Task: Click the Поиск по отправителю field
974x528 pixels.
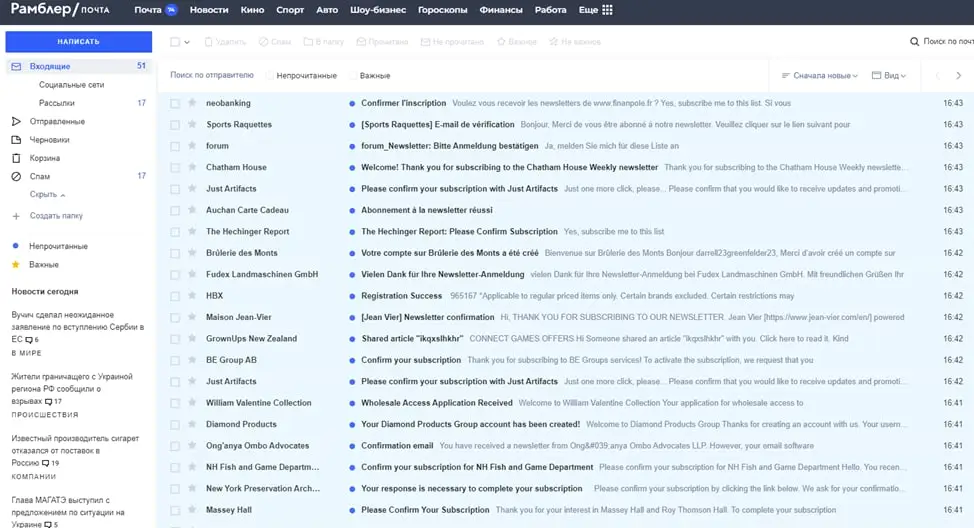Action: pos(212,75)
